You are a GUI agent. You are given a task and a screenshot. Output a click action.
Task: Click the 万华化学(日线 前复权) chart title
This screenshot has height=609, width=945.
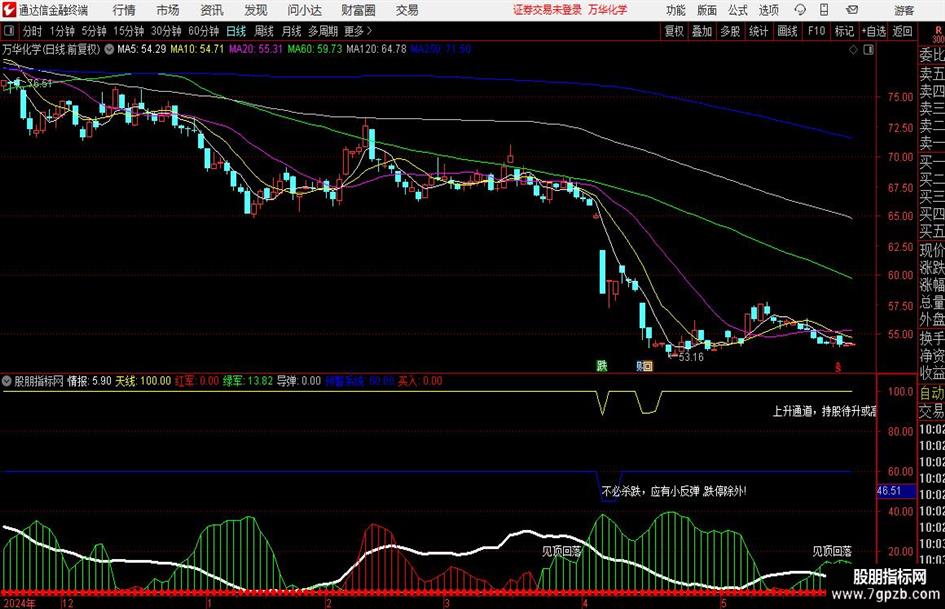[51, 49]
